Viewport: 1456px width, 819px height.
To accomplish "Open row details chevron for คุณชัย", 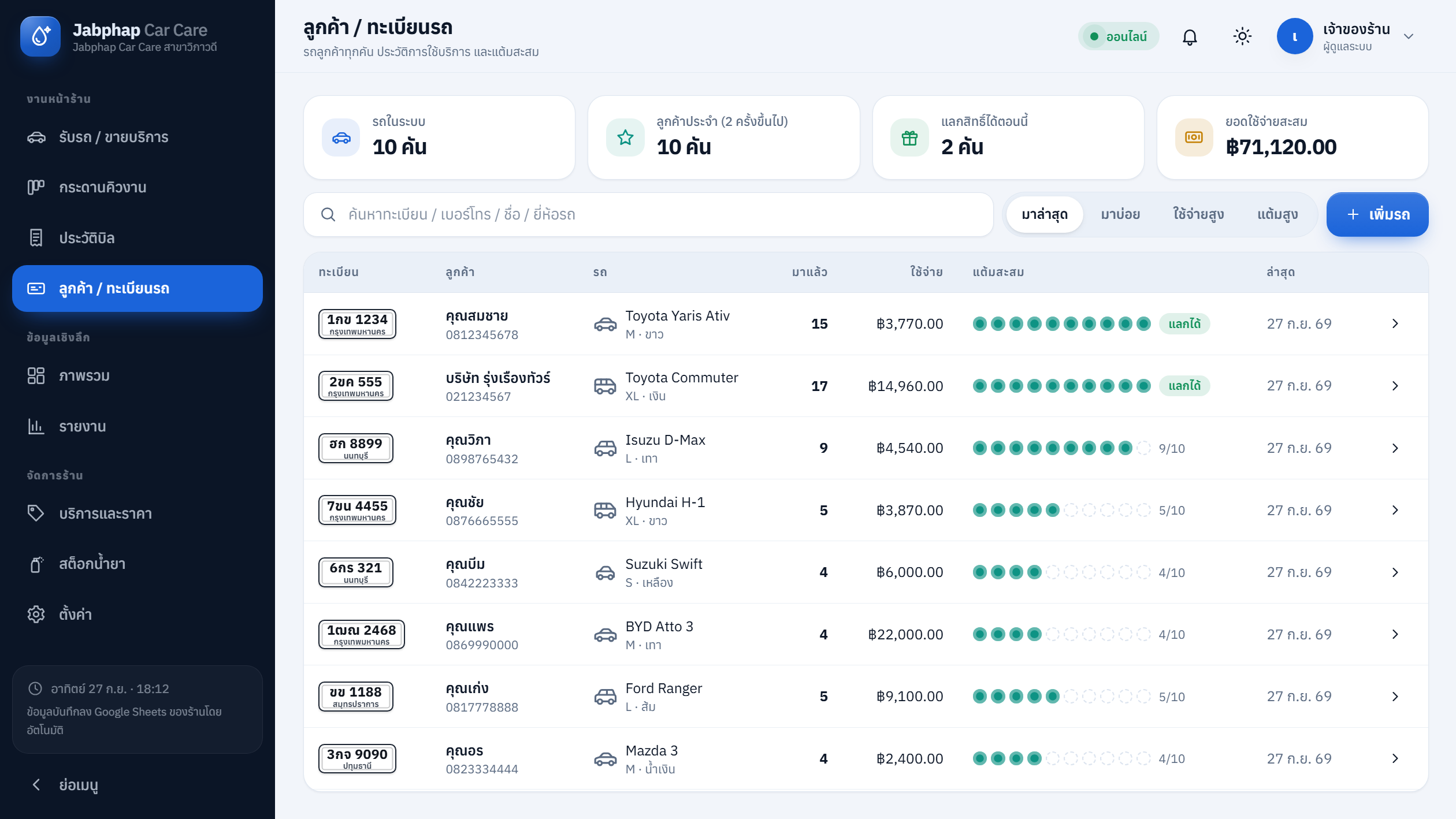I will tap(1395, 511).
